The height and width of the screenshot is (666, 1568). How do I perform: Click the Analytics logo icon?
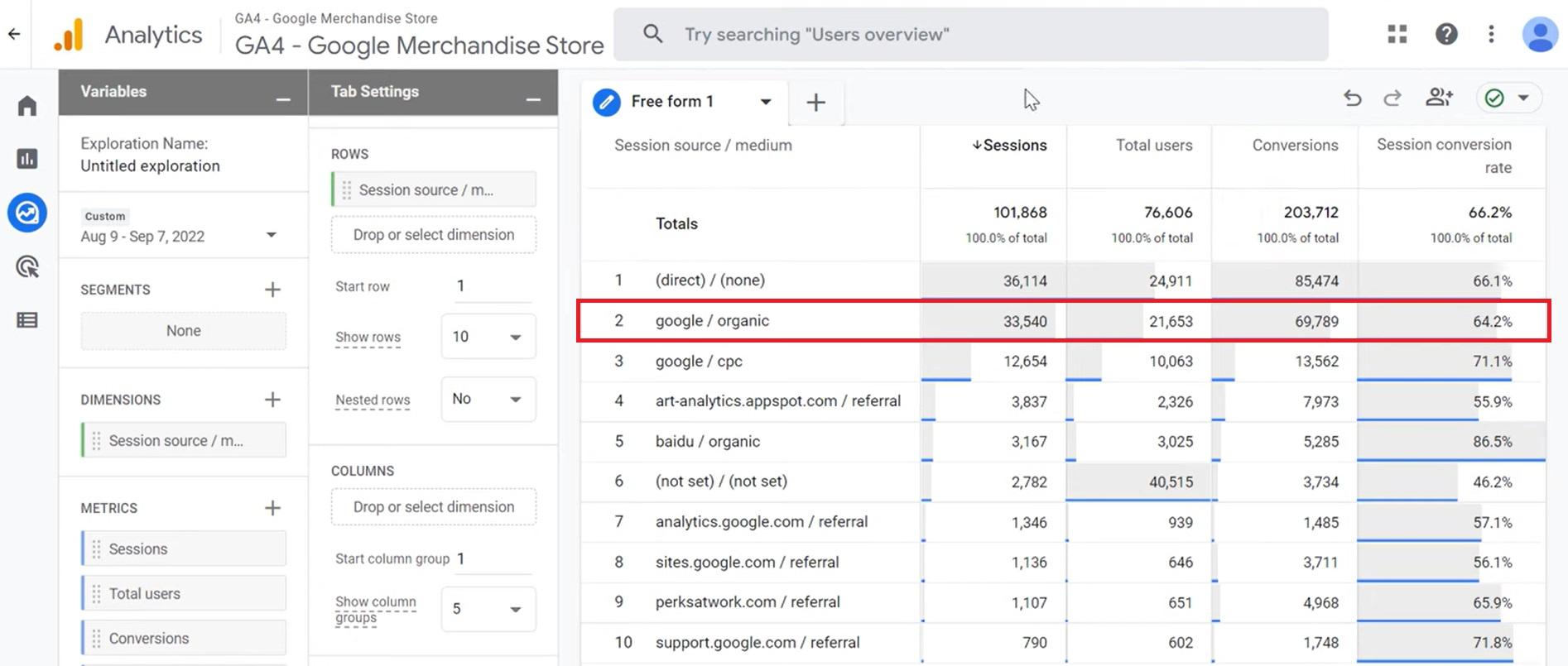tap(69, 35)
